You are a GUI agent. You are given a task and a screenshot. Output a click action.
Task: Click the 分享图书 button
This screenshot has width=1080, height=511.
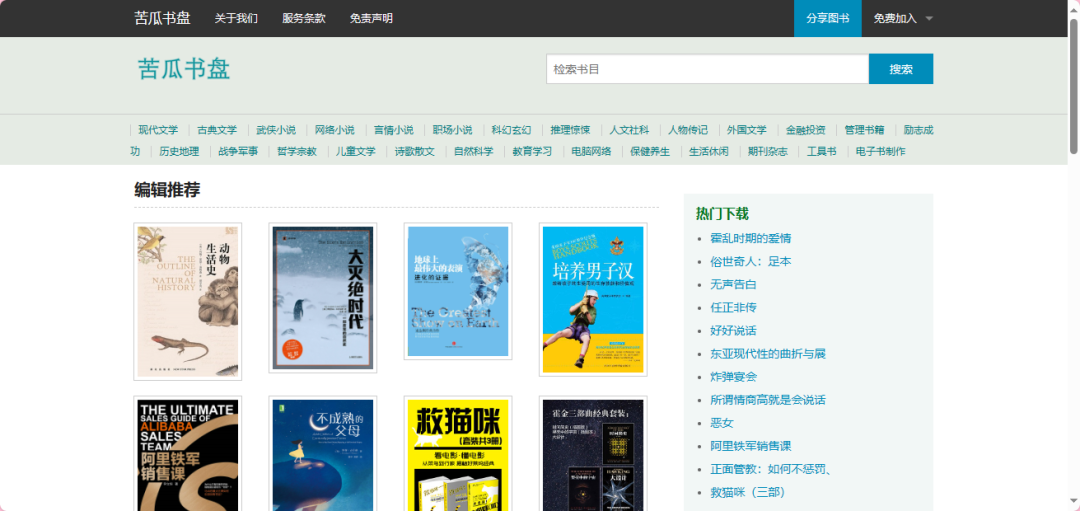pyautogui.click(x=827, y=19)
